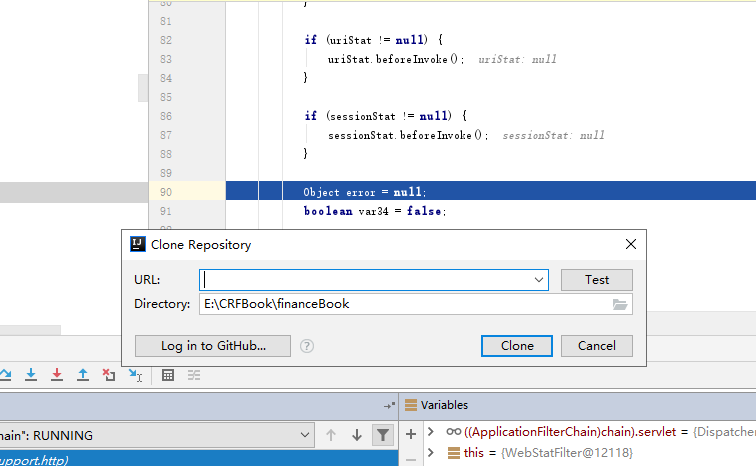The width and height of the screenshot is (756, 466).
Task: Select the highlighted stack frame row
Action: (x=199, y=458)
